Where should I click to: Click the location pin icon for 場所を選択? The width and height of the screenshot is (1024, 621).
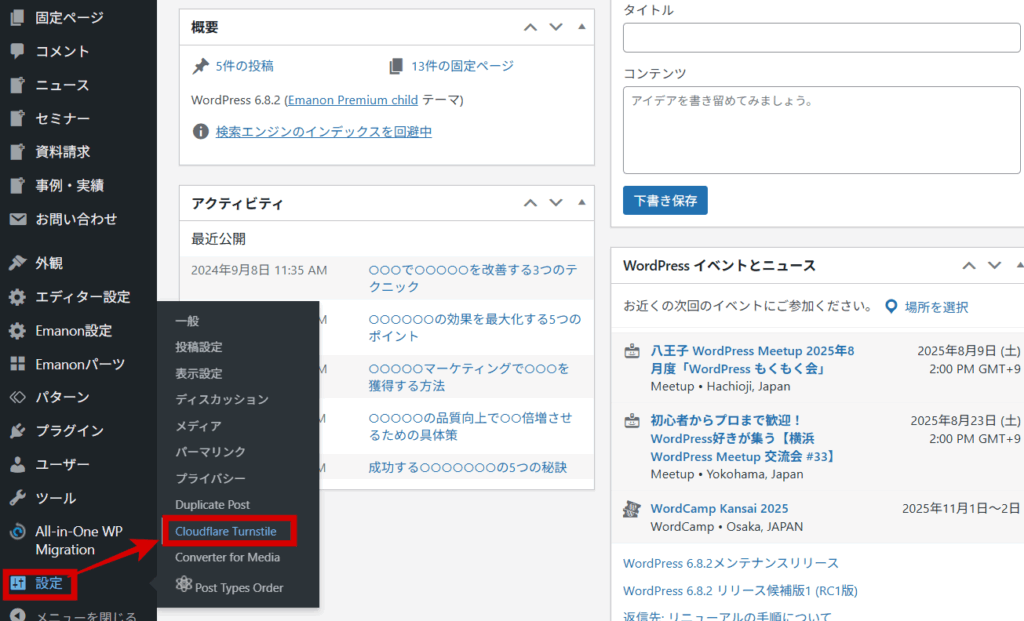pyautogui.click(x=891, y=307)
